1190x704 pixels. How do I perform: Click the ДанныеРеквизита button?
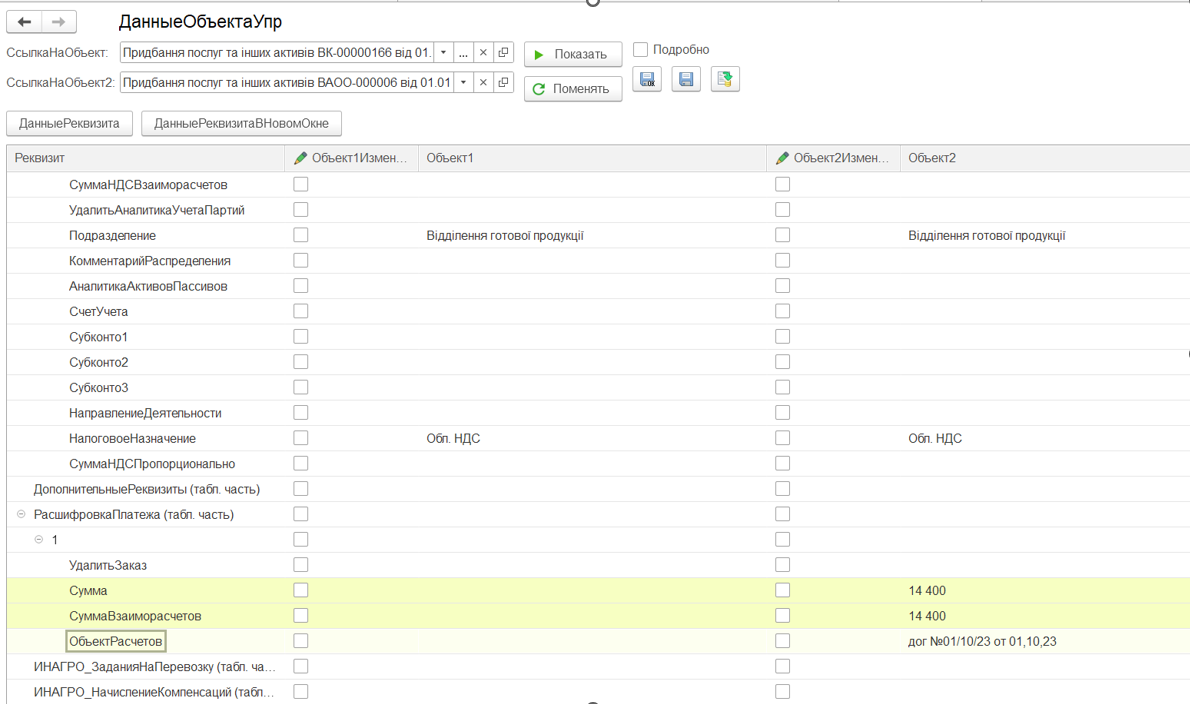(x=69, y=124)
